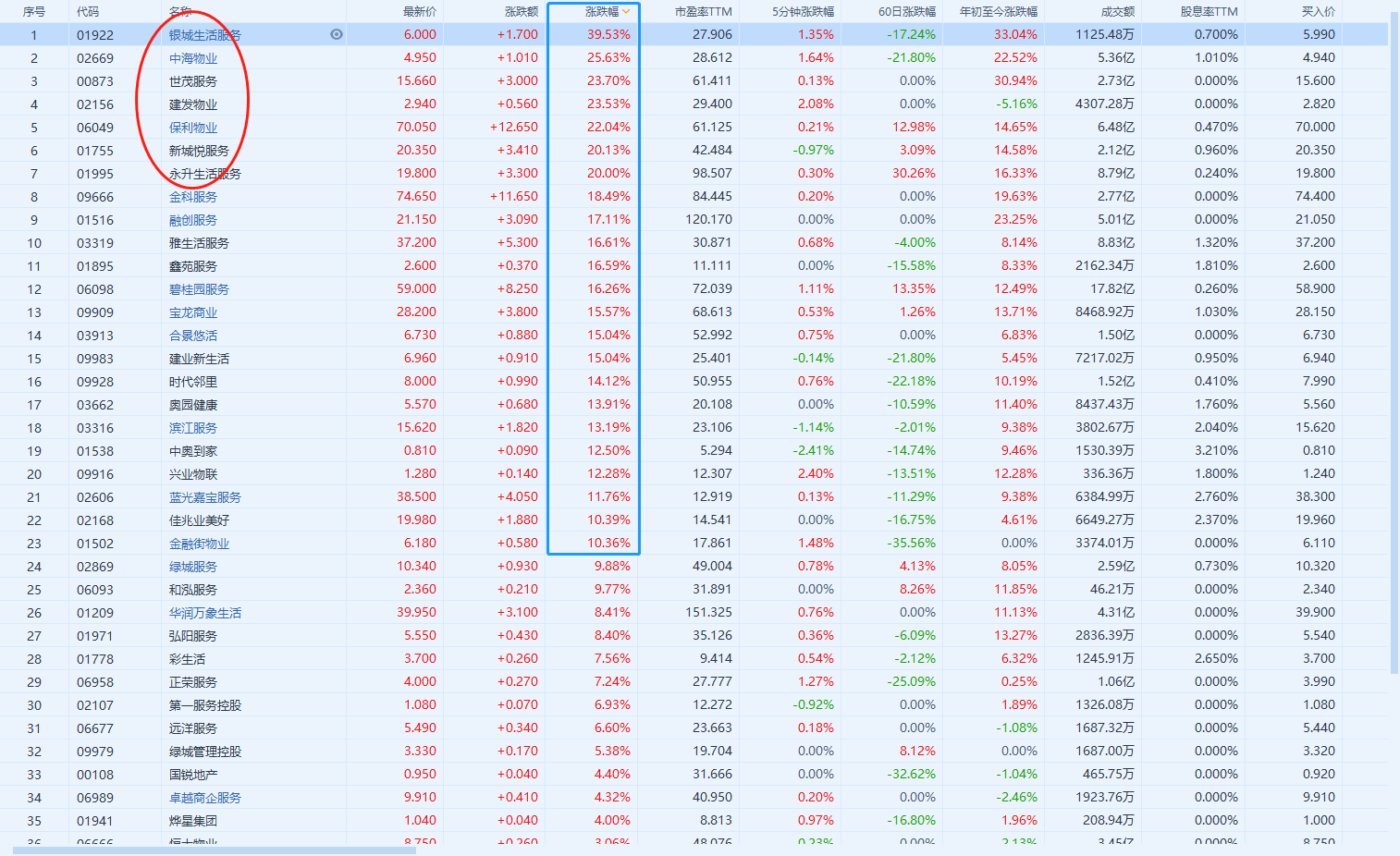
Task: Select the 烨星集团 stock name
Action: click(193, 821)
